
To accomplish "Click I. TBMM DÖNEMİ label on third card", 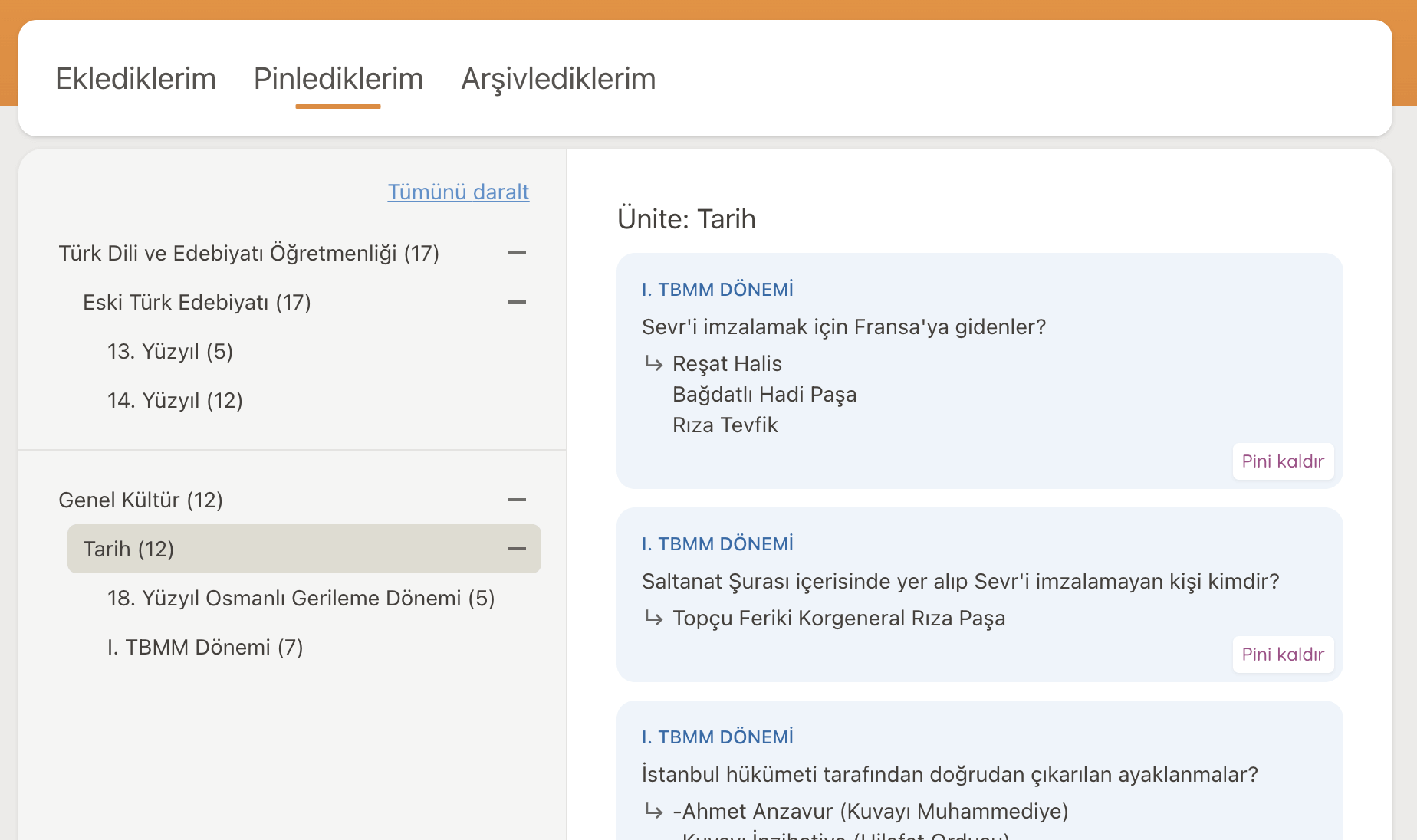I will click(717, 737).
